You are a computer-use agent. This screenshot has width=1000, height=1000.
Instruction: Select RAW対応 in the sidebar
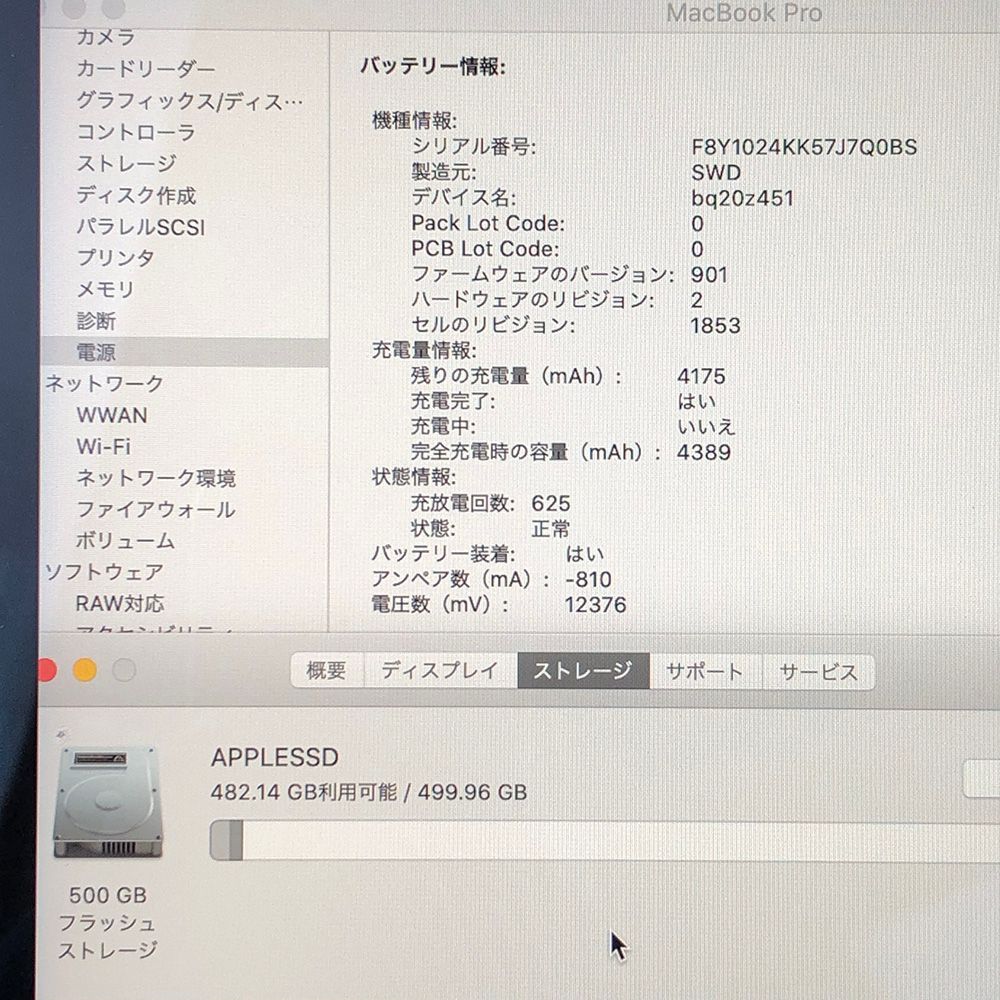[x=120, y=603]
